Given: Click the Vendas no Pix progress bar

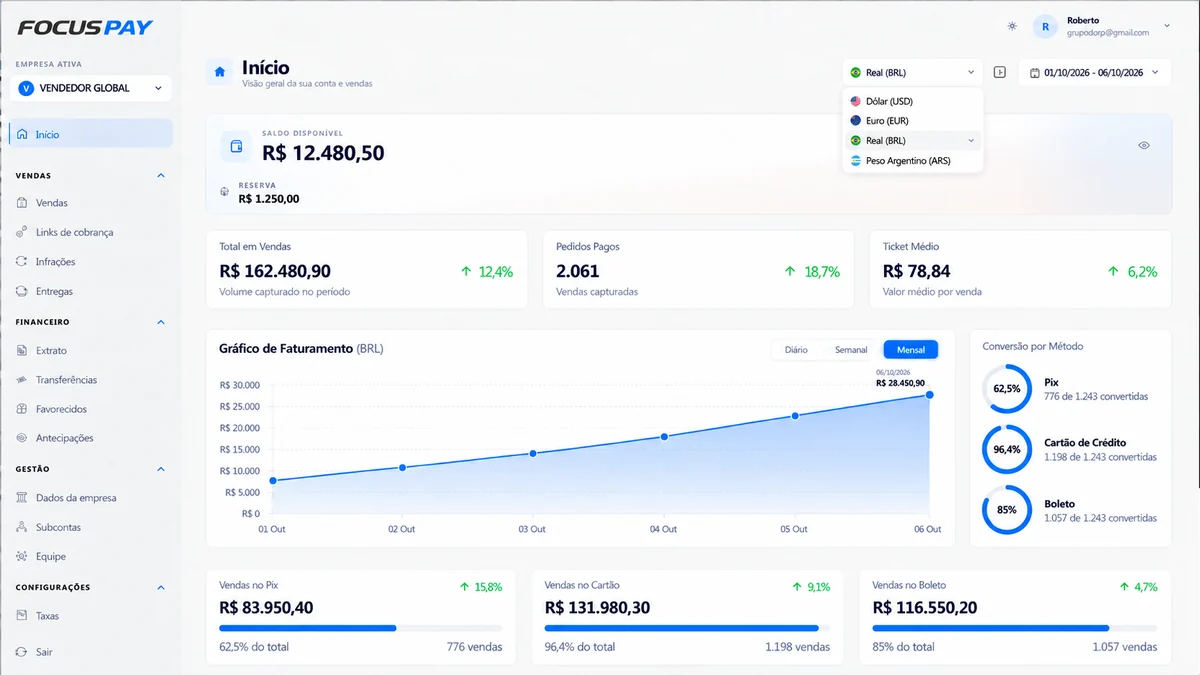Looking at the screenshot, I should 360,628.
